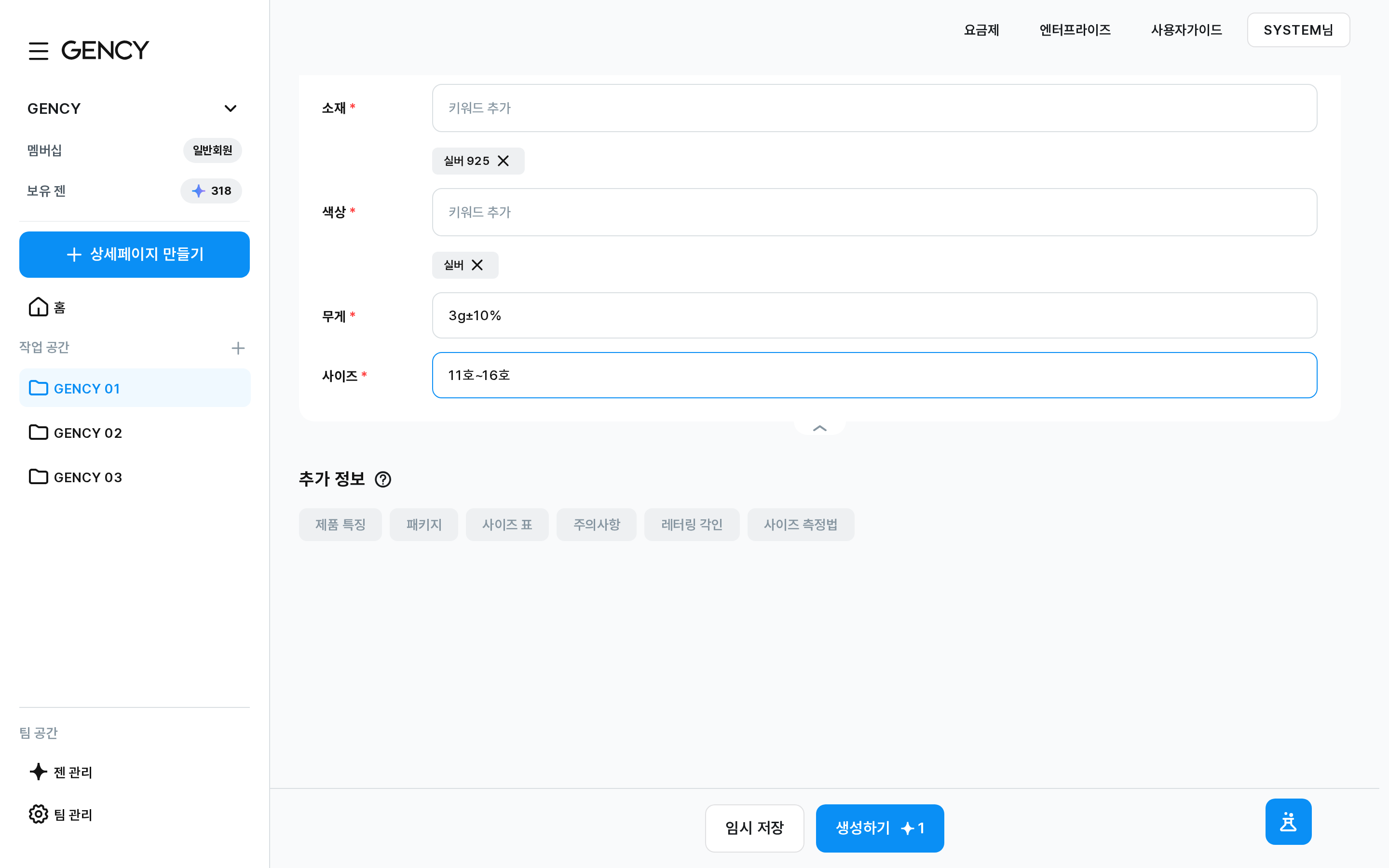Open the GENCY 01 workspace folder
Image resolution: width=1389 pixels, height=868 pixels.
coord(135,388)
